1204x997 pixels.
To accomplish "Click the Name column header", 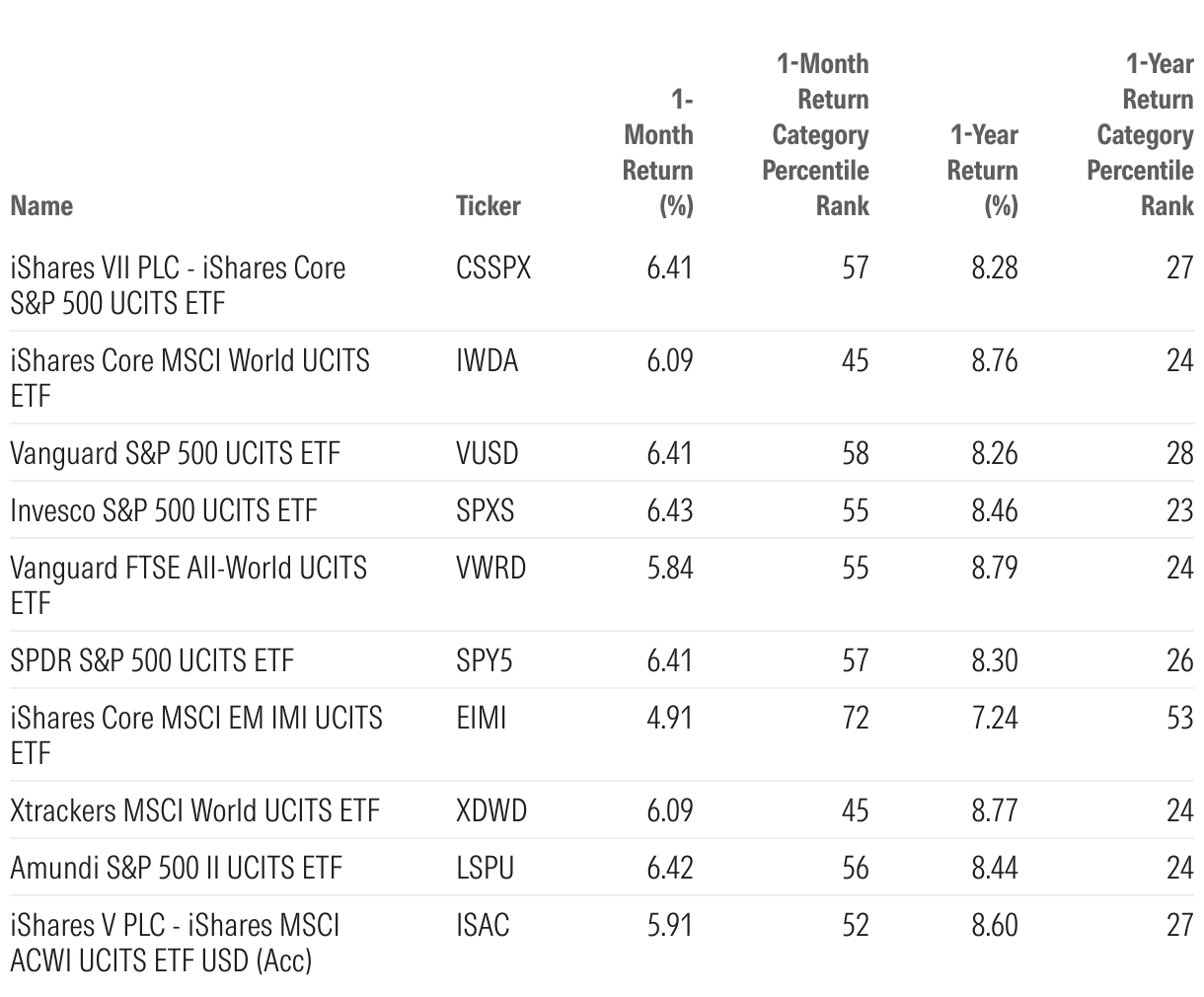I will tap(41, 205).
